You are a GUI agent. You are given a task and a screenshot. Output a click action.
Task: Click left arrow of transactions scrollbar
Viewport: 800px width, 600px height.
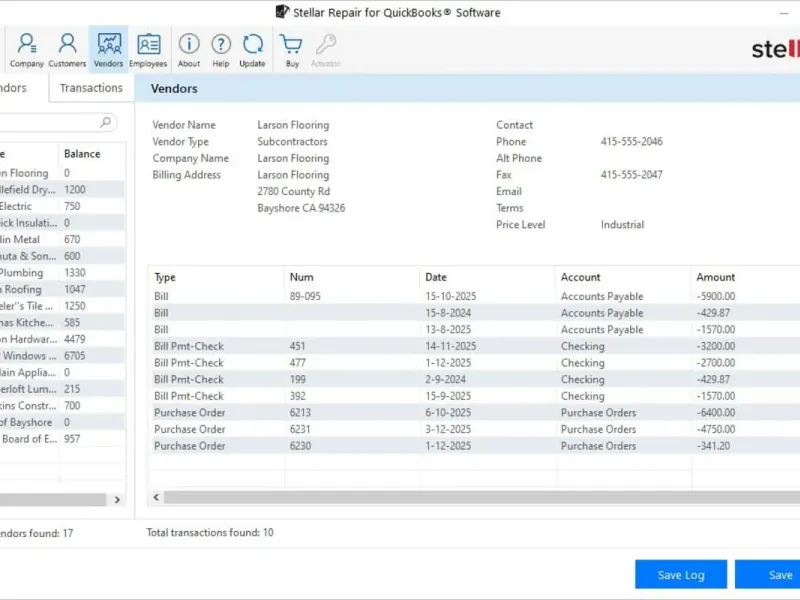coord(156,497)
